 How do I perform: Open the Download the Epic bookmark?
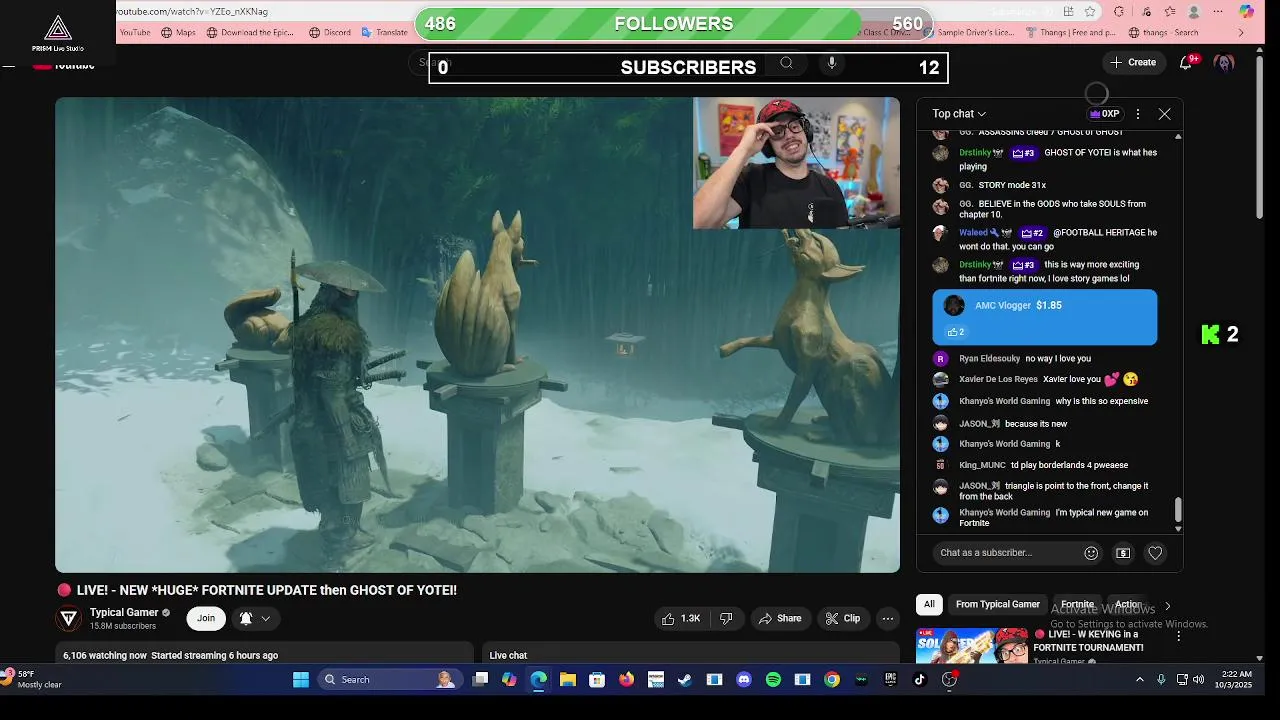tap(250, 32)
